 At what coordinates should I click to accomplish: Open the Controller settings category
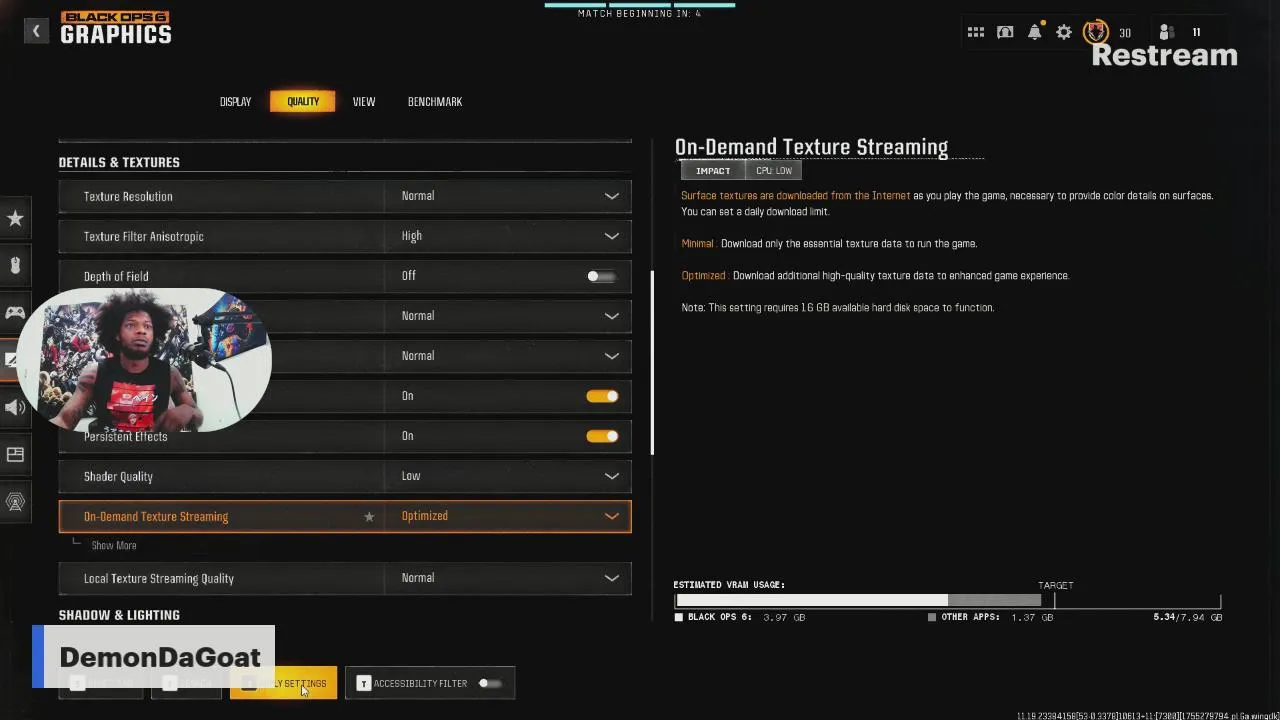[x=15, y=312]
